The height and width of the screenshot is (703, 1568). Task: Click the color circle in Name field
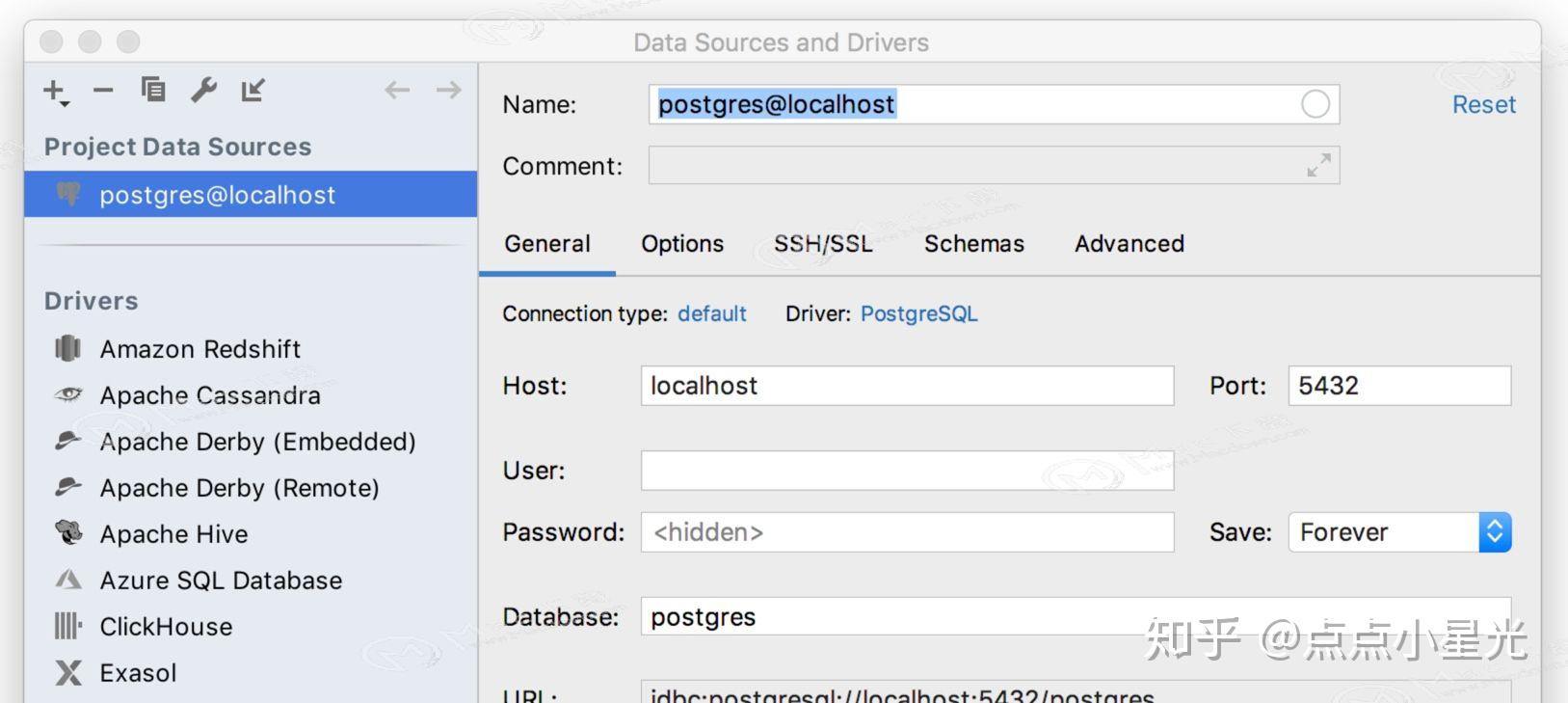coord(1315,104)
